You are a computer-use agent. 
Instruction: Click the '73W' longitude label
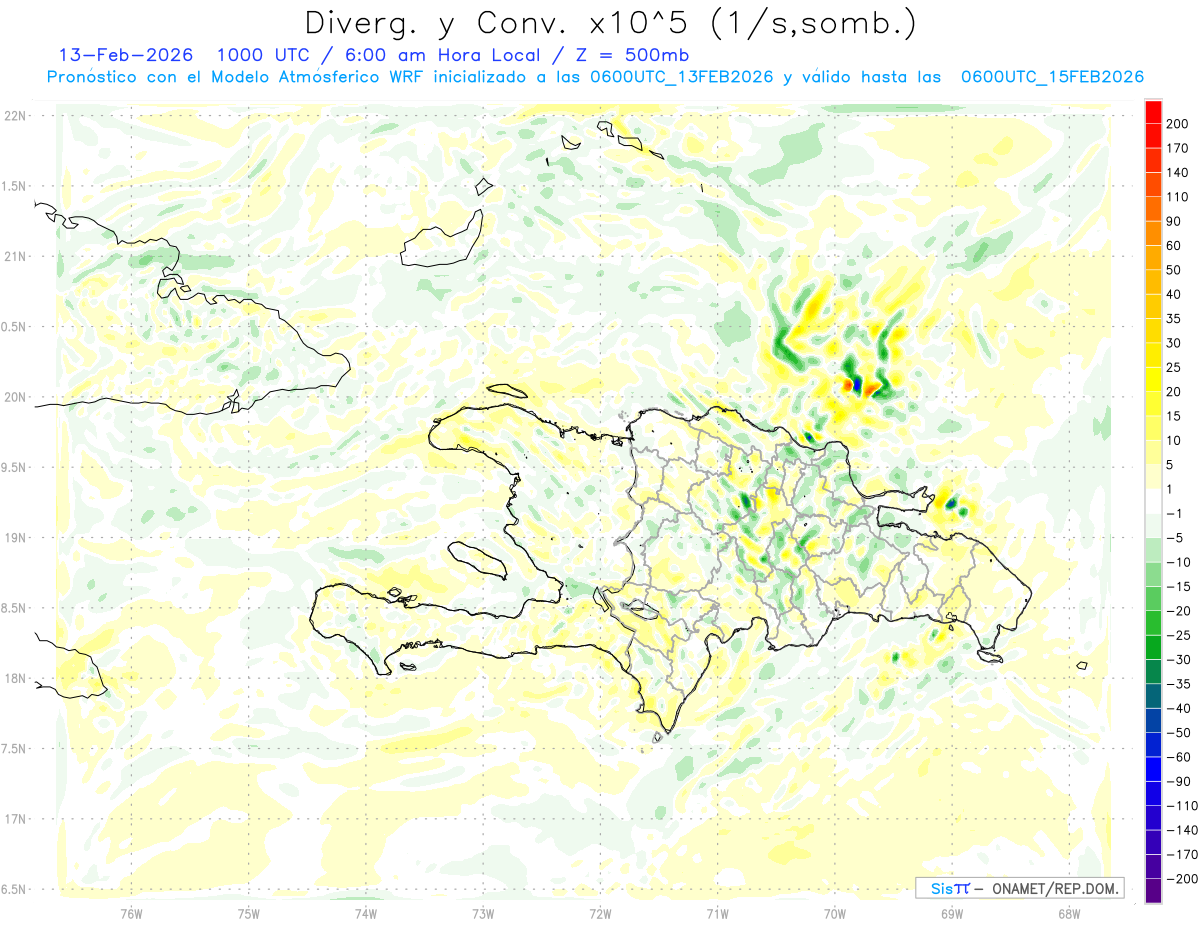483,913
